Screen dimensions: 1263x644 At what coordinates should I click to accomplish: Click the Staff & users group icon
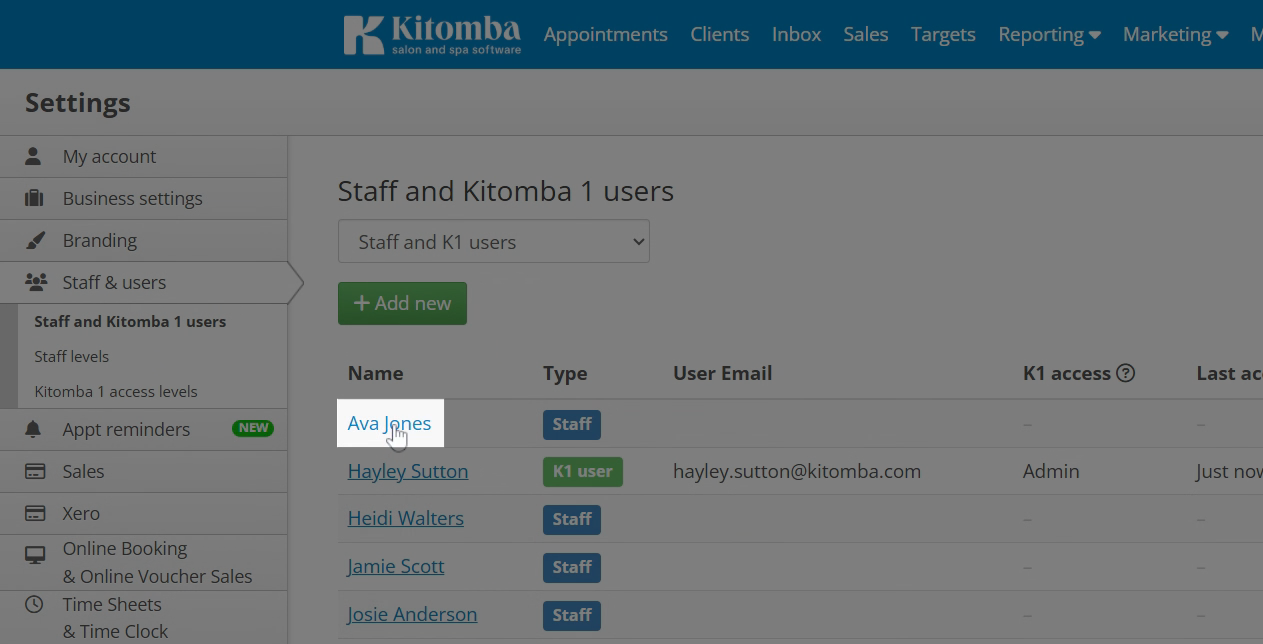(x=36, y=282)
